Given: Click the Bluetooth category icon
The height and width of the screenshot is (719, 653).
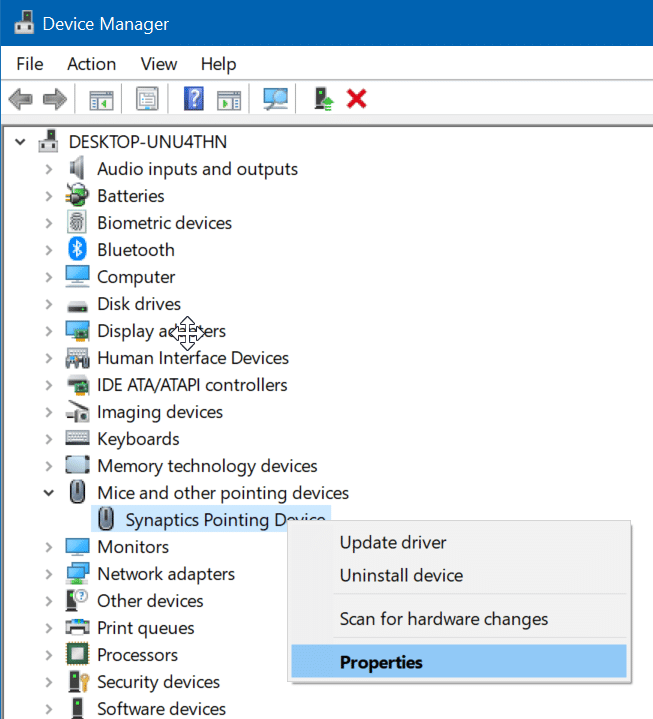Looking at the screenshot, I should [77, 249].
